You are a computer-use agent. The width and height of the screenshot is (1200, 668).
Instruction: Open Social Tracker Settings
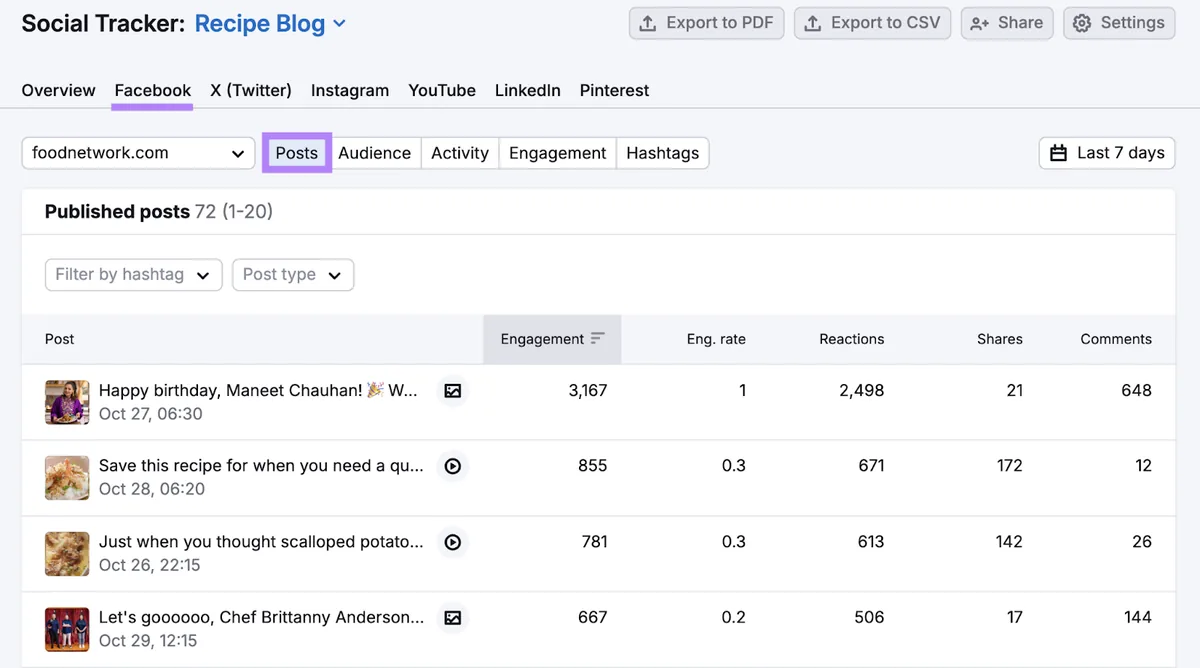pyautogui.click(x=1119, y=23)
